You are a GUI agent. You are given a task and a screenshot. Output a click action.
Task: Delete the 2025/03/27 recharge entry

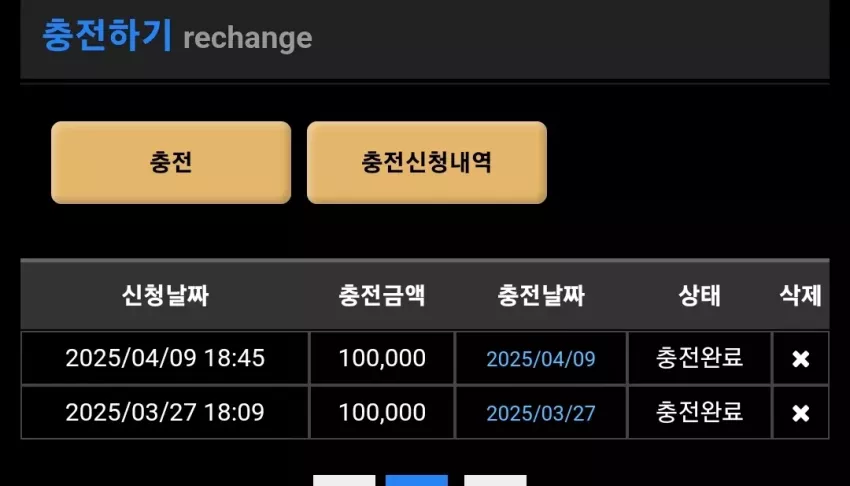(800, 413)
